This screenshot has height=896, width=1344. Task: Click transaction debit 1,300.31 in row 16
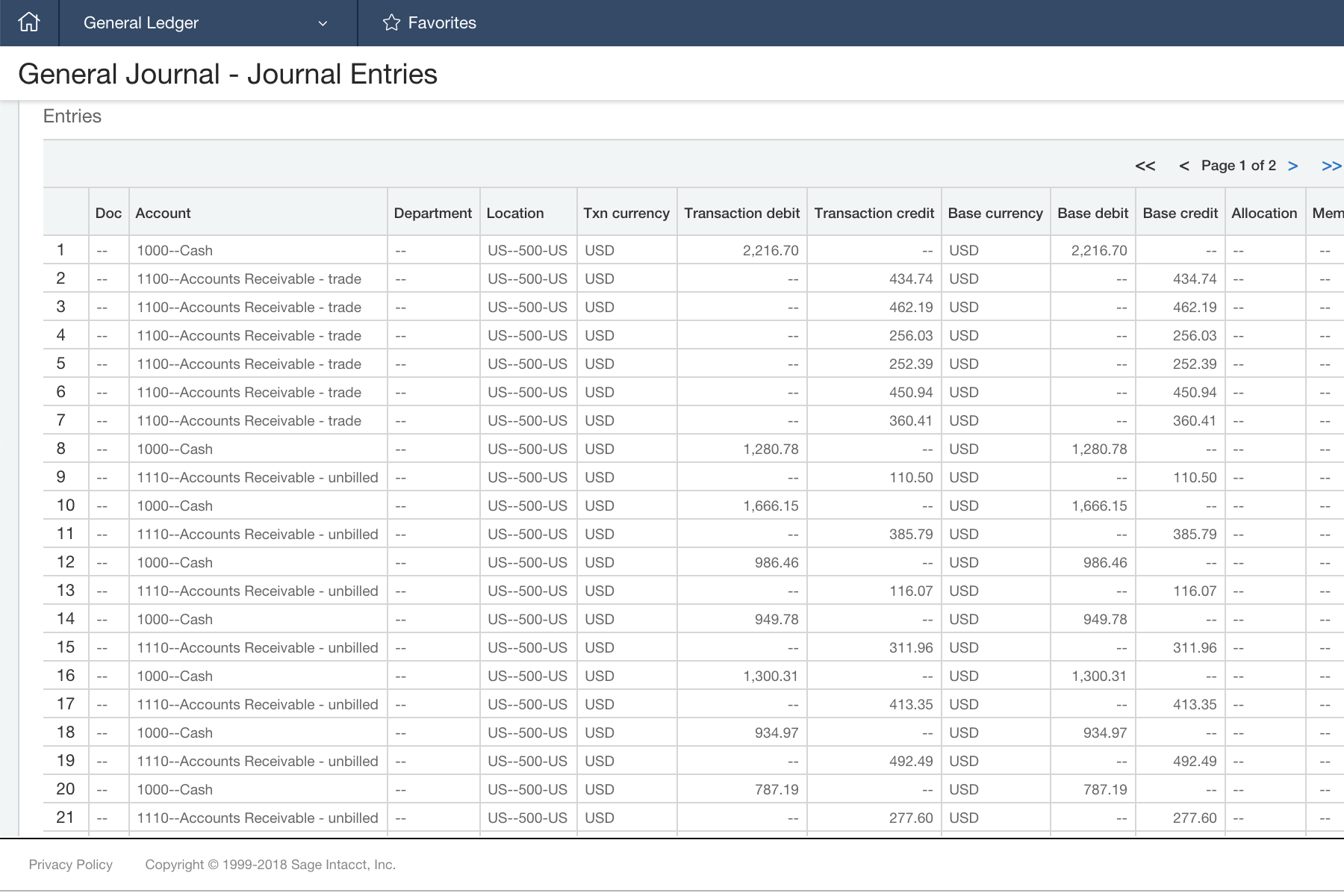tap(771, 676)
